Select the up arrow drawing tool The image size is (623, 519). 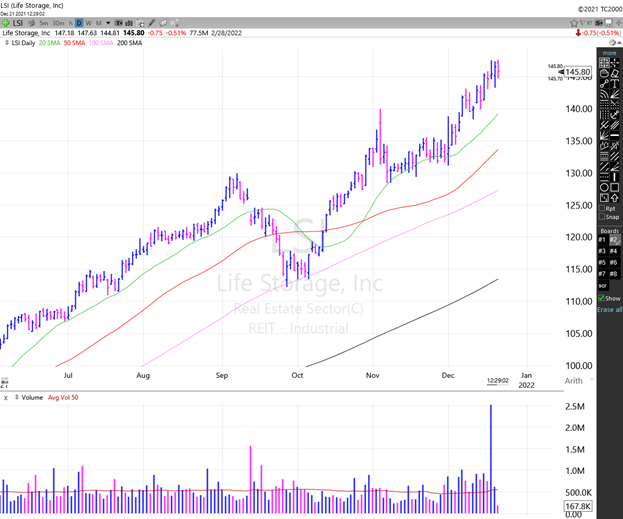click(x=615, y=198)
